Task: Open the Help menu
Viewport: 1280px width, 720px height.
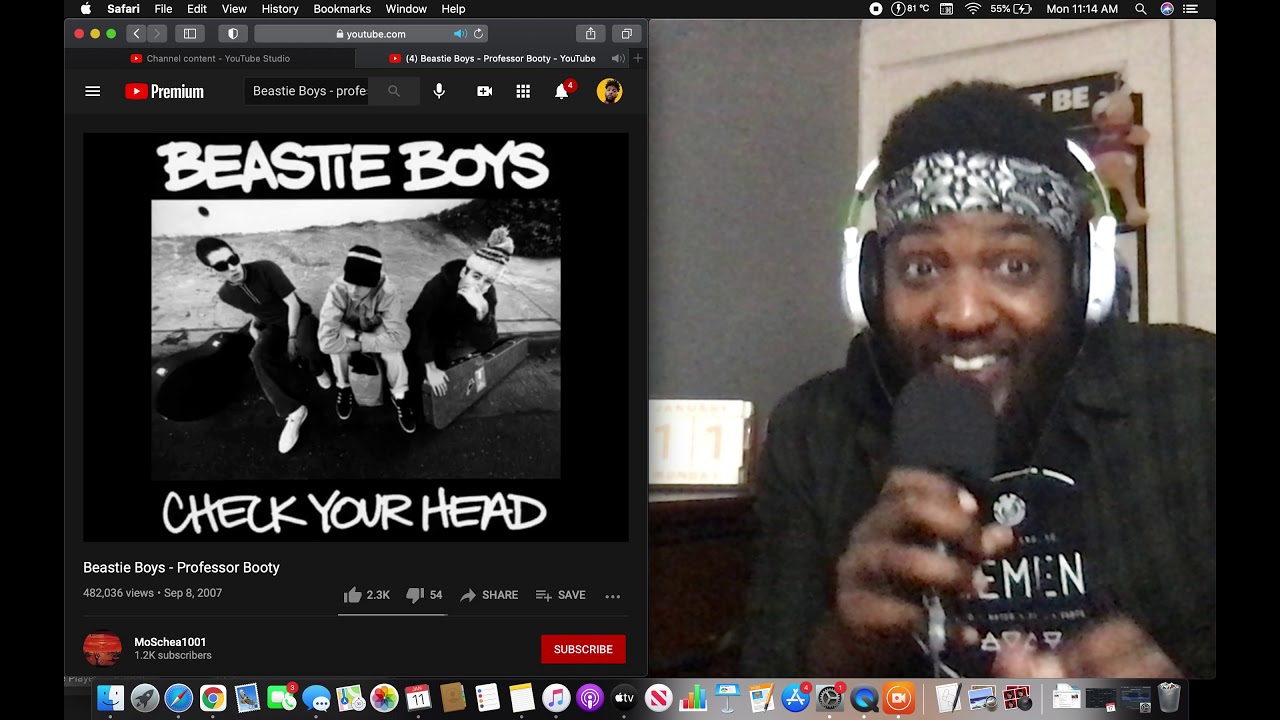Action: click(x=453, y=9)
